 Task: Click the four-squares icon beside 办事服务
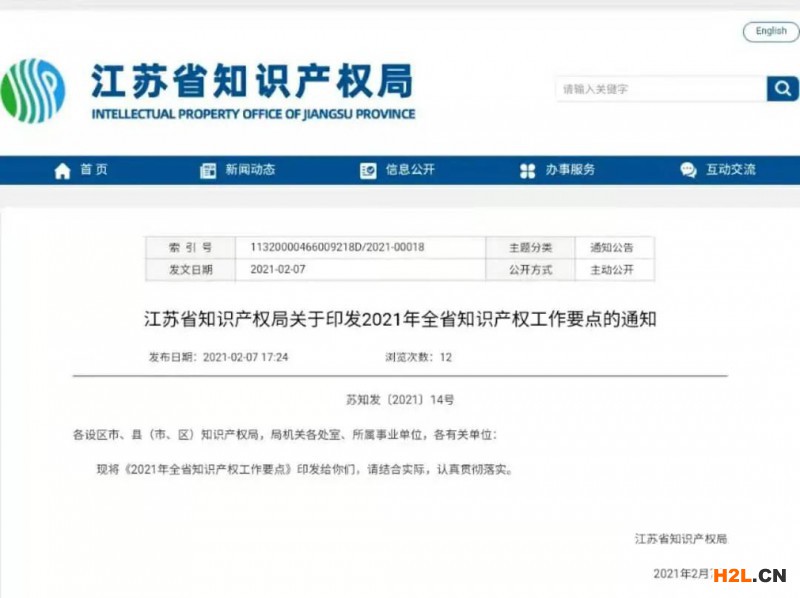(x=528, y=171)
